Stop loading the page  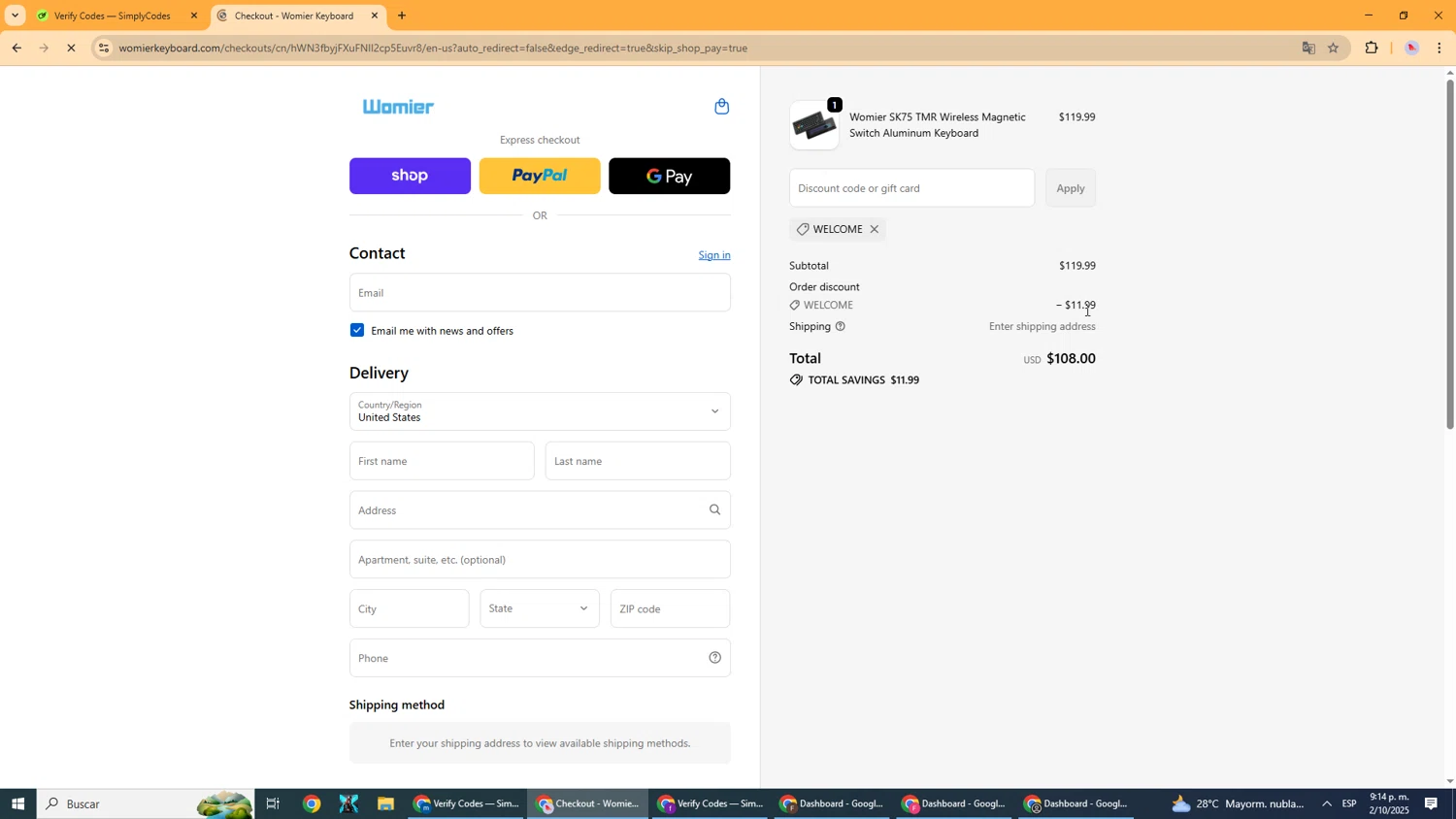(x=71, y=48)
